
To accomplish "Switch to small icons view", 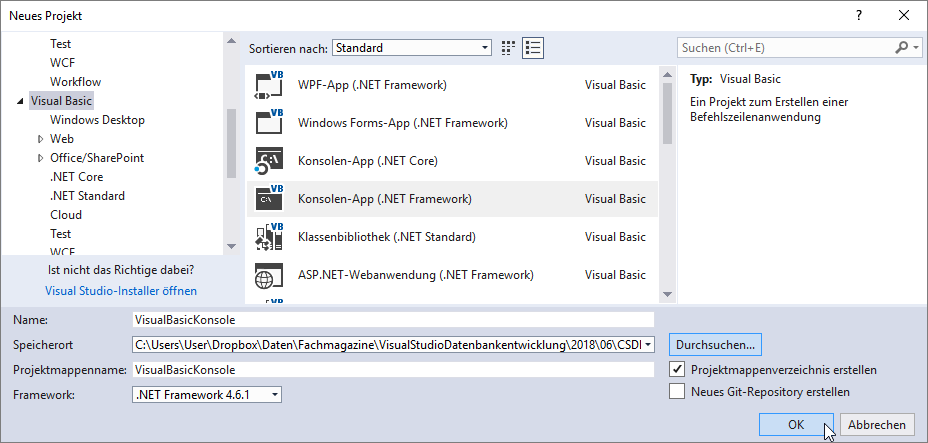I will pos(508,48).
